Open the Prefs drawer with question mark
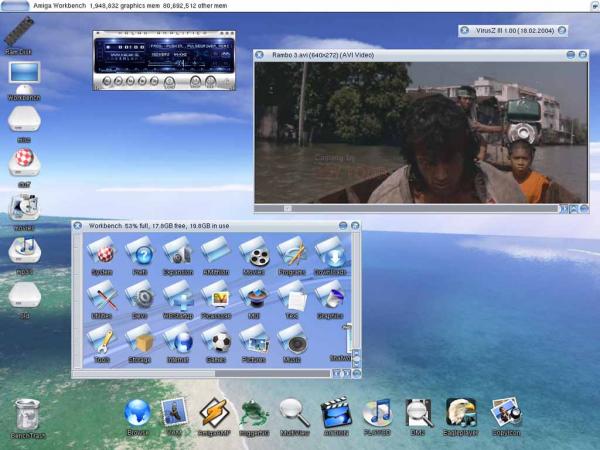The height and width of the screenshot is (450, 600). tap(140, 256)
